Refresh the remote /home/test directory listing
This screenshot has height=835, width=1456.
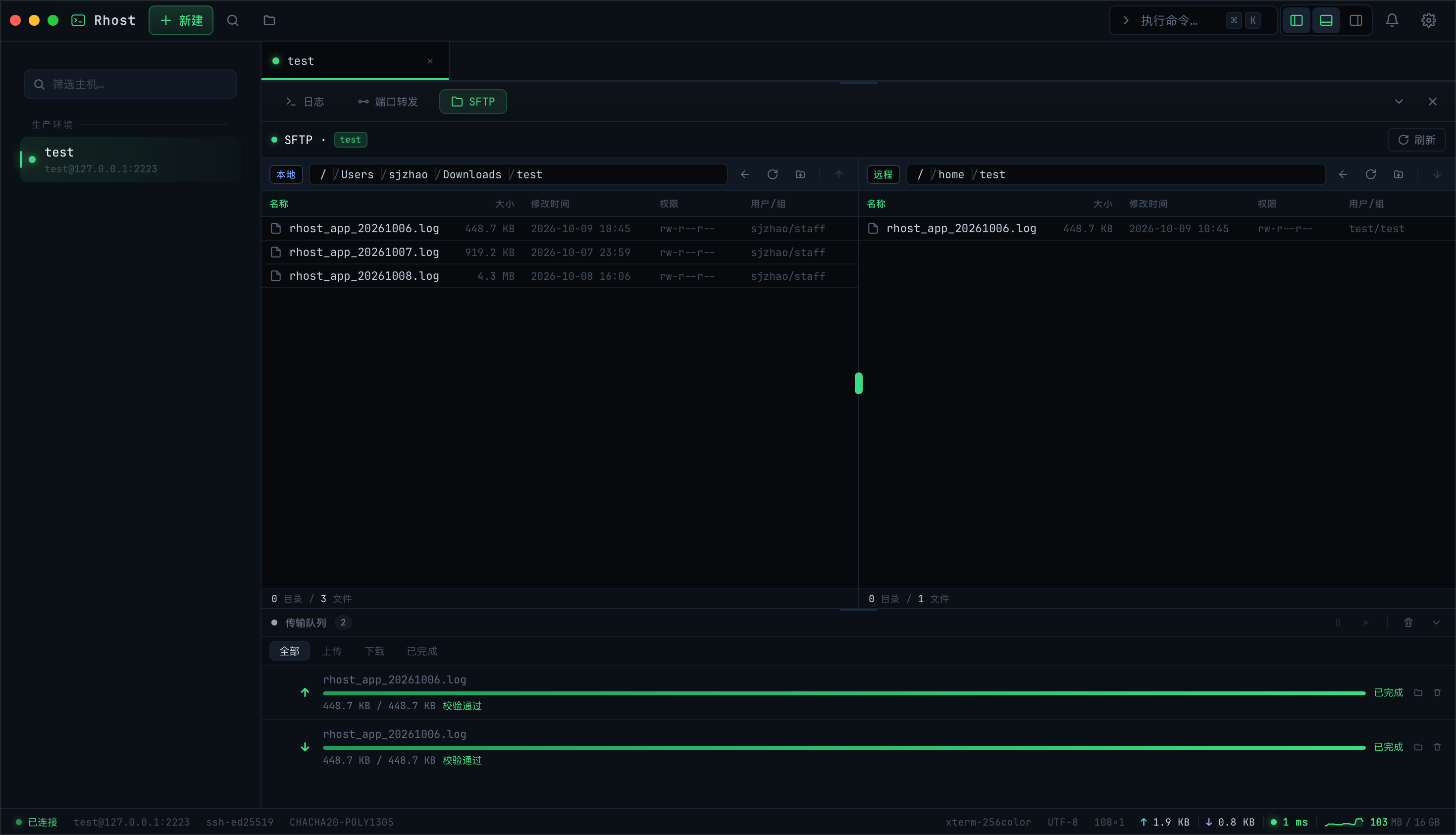[1370, 174]
